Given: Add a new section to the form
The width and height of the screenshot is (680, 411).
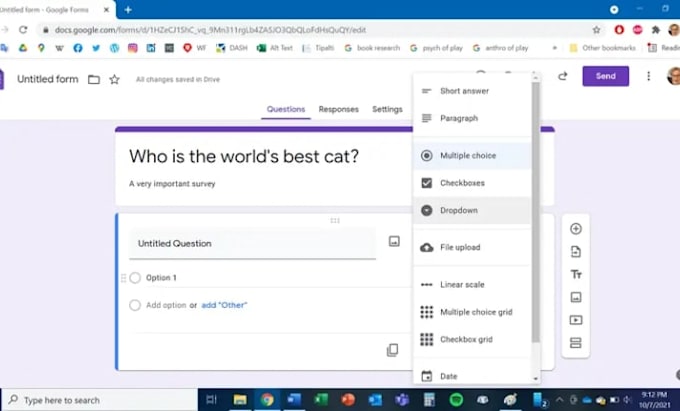Looking at the screenshot, I should [x=575, y=343].
